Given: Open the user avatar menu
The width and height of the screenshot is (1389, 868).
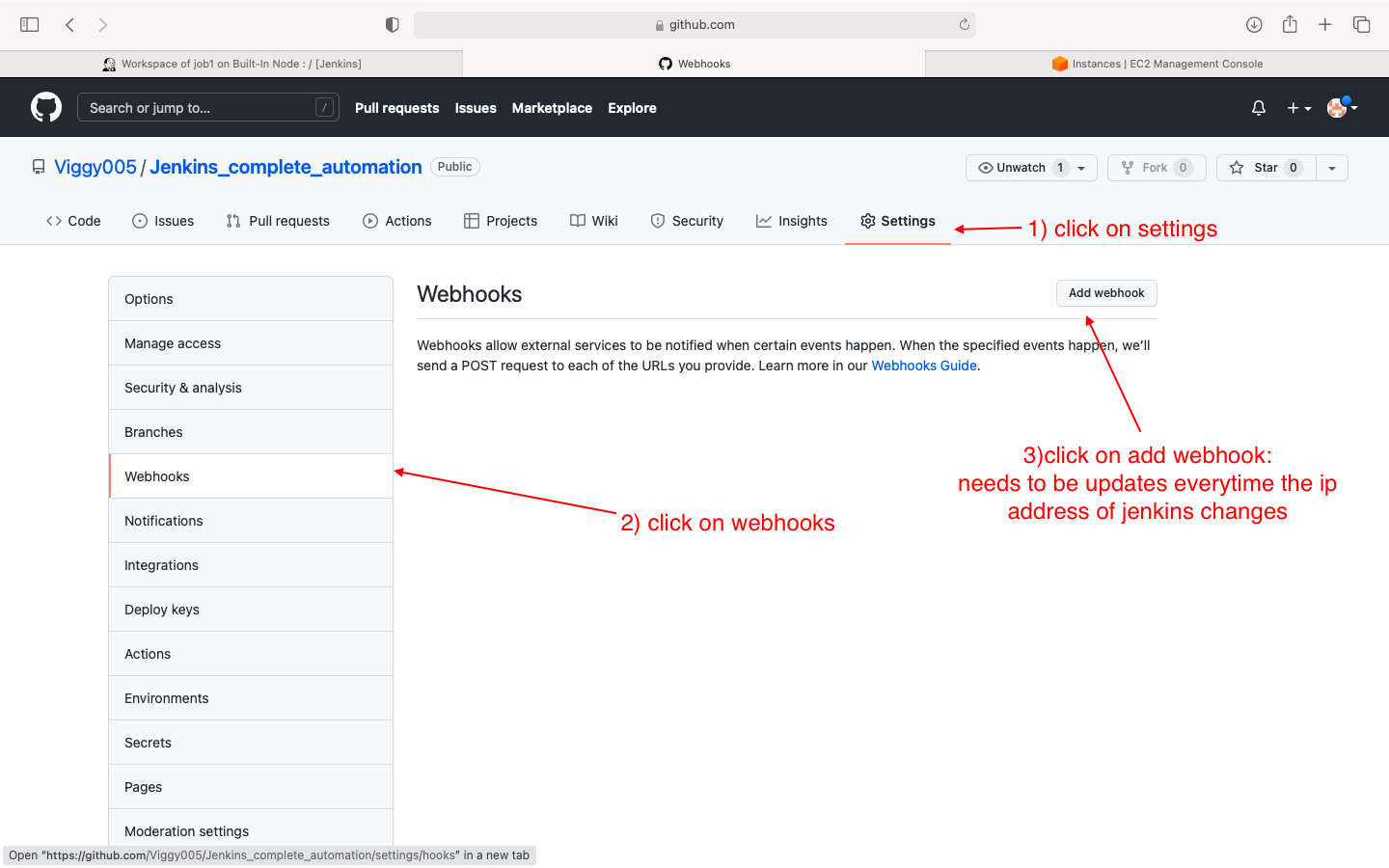Looking at the screenshot, I should click(x=1342, y=108).
